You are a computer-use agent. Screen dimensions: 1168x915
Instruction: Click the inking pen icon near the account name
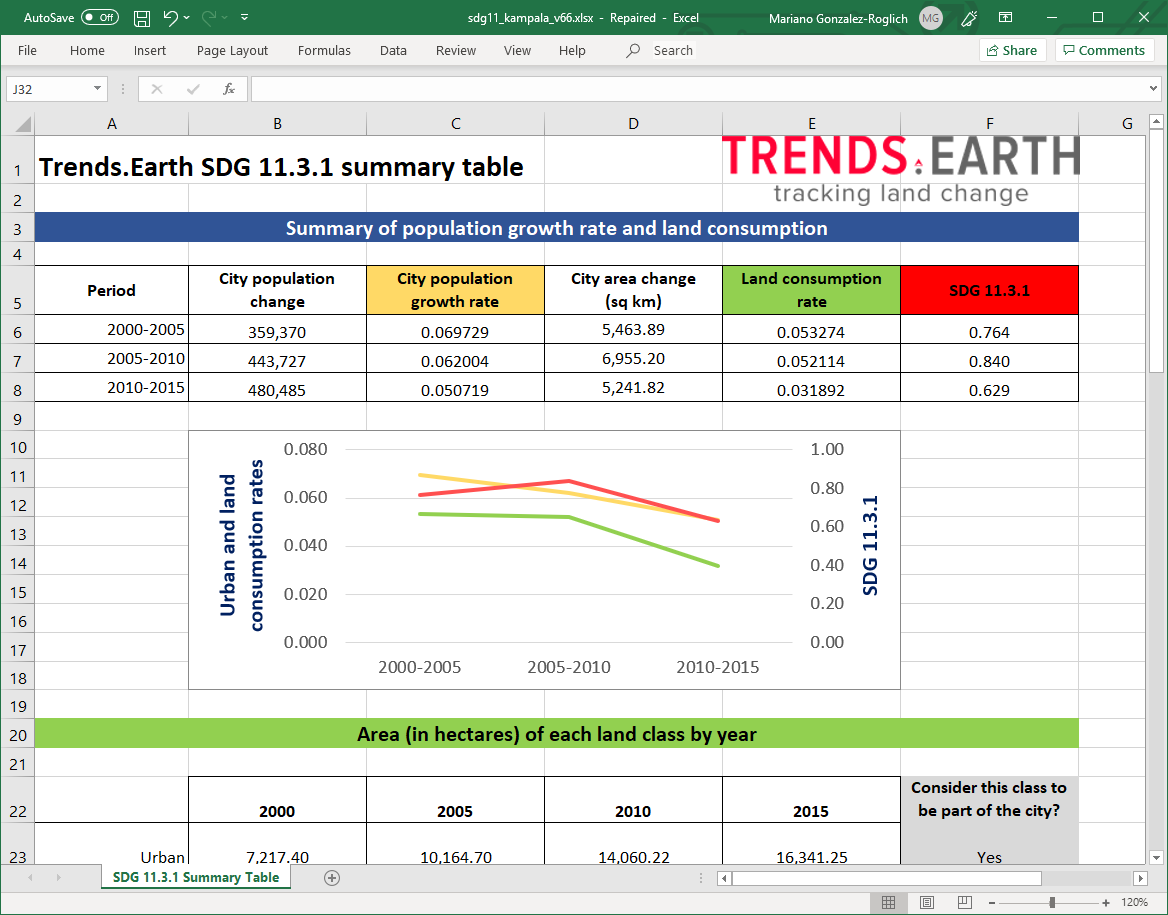968,17
